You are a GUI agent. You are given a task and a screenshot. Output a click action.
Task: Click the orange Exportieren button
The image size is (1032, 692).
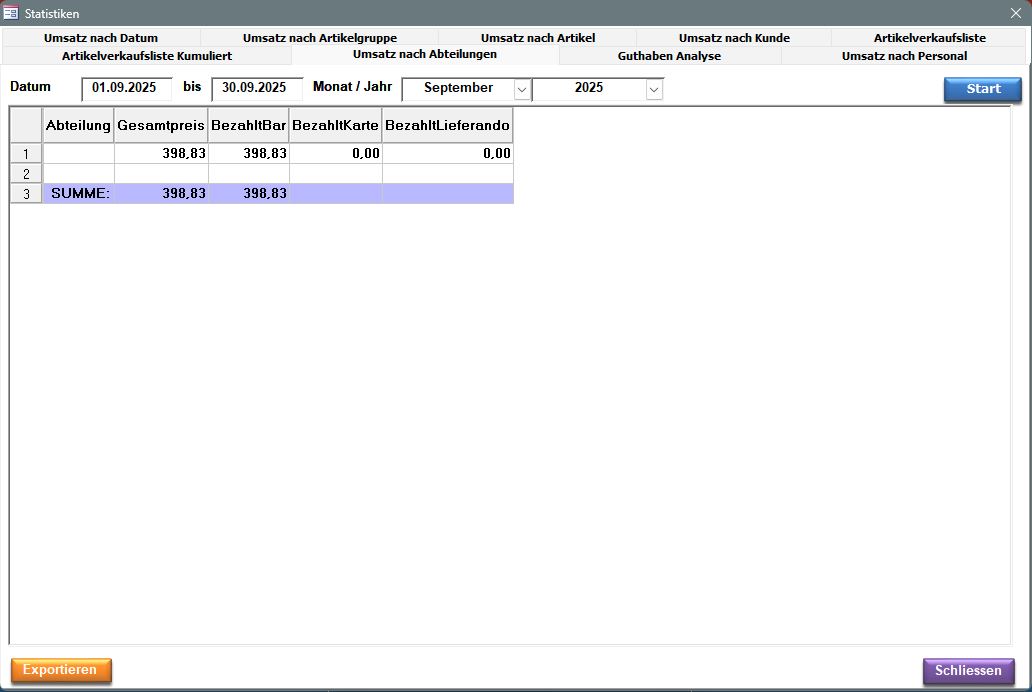pyautogui.click(x=61, y=670)
